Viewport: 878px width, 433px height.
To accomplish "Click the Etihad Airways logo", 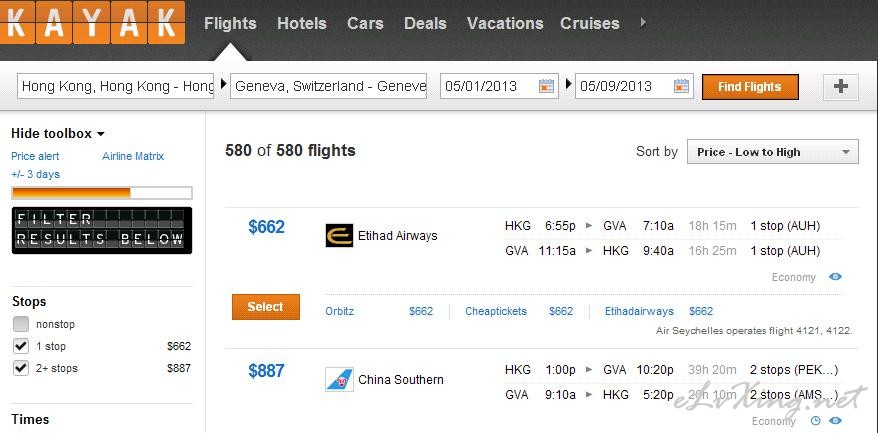I will (340, 236).
